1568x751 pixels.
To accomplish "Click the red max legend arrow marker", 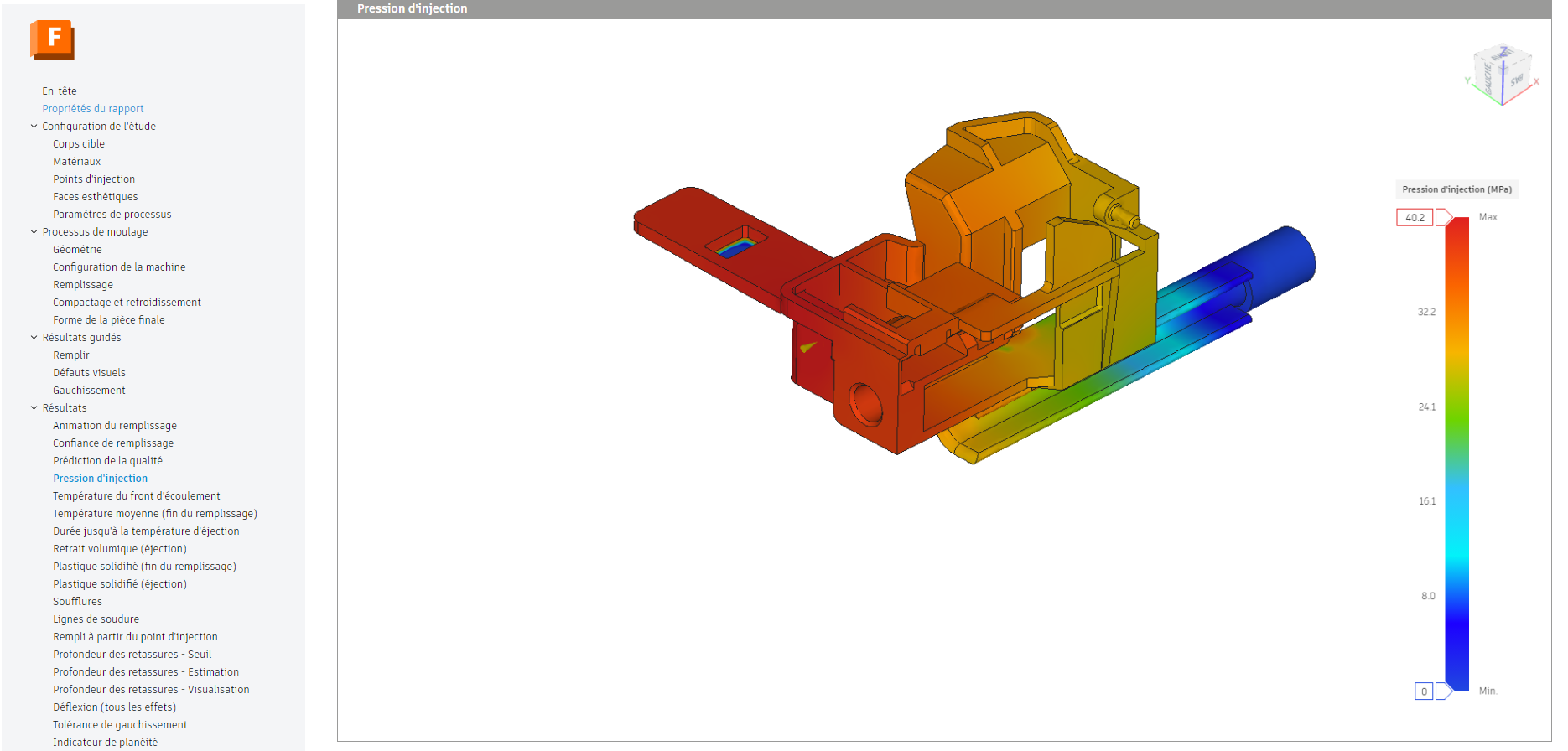I will click(x=1444, y=218).
